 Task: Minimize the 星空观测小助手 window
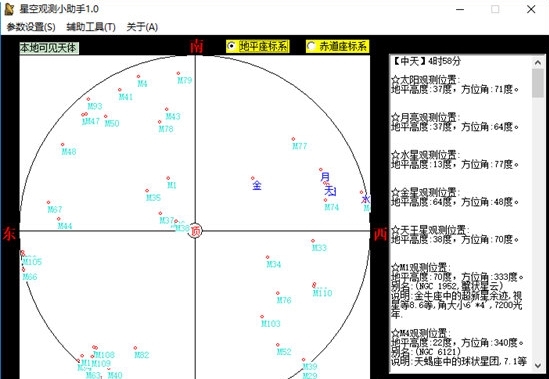pyautogui.click(x=460, y=9)
